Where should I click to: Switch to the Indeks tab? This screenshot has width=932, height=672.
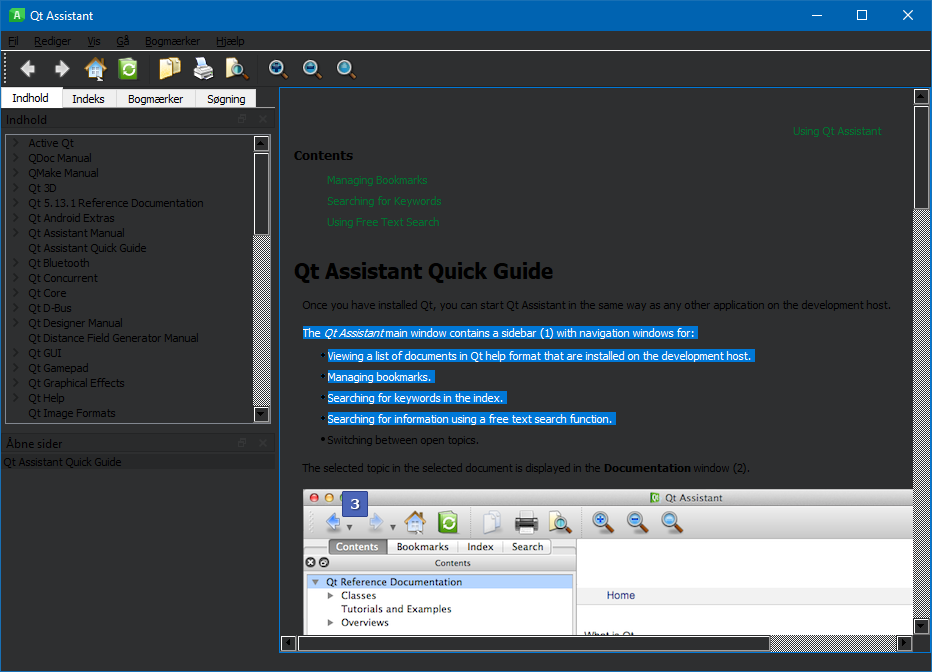pos(88,99)
